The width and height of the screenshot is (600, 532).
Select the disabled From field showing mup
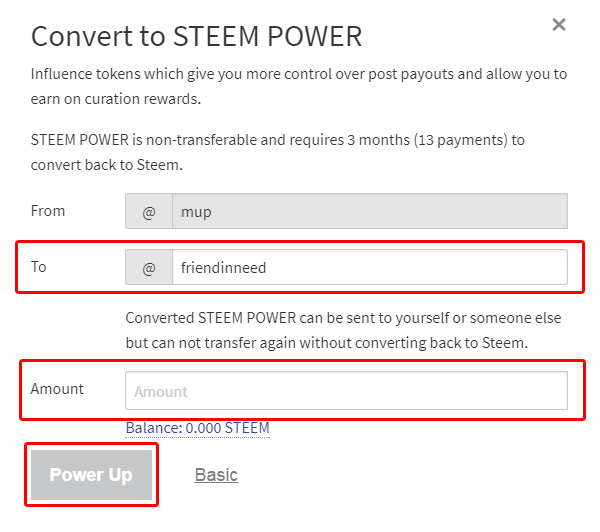(x=369, y=212)
